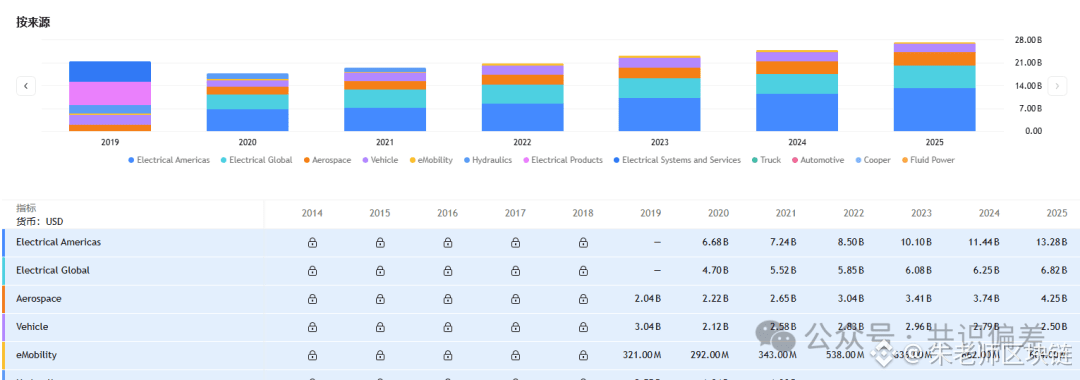Click lock icon for Aerospace 2018
This screenshot has width=1080, height=380.
(583, 299)
